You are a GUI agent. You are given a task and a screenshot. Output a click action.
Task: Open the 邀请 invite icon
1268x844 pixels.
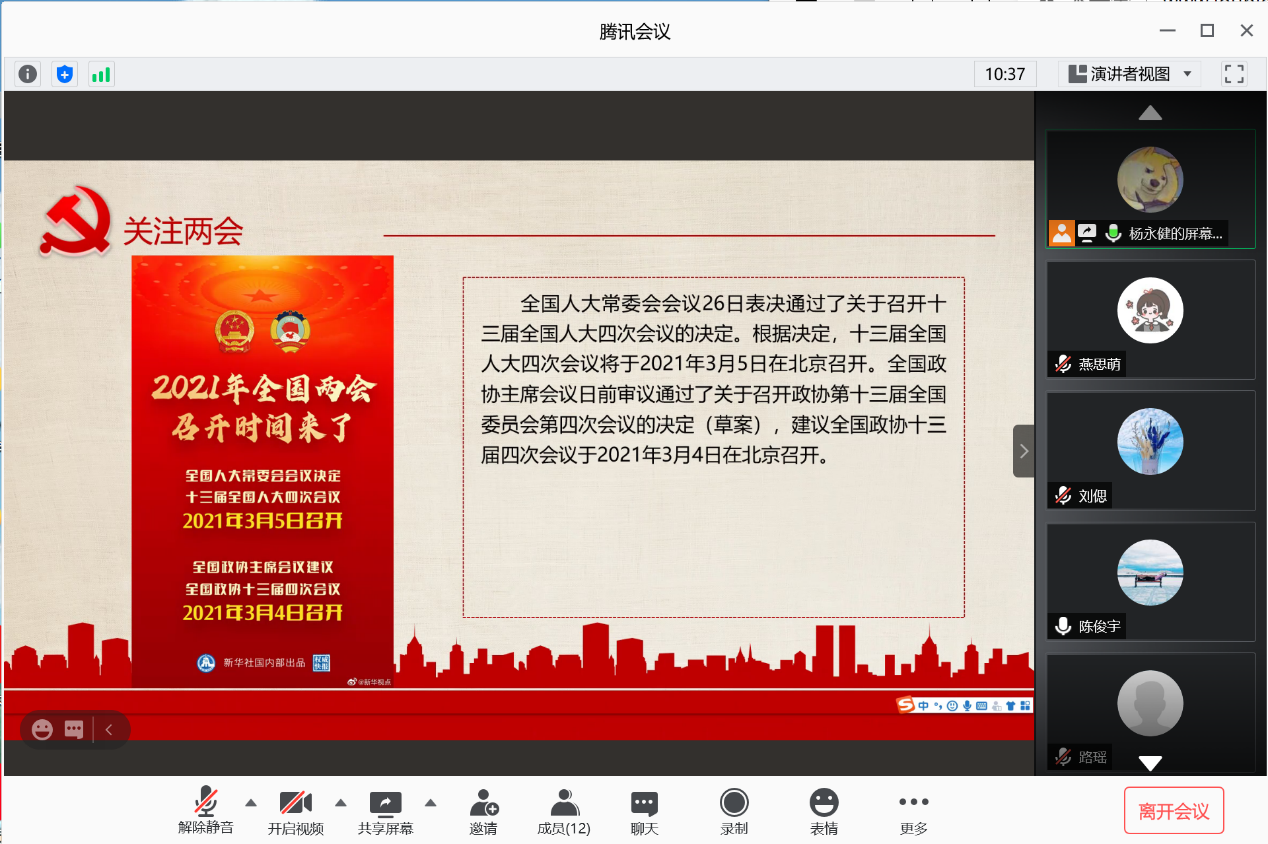(483, 811)
